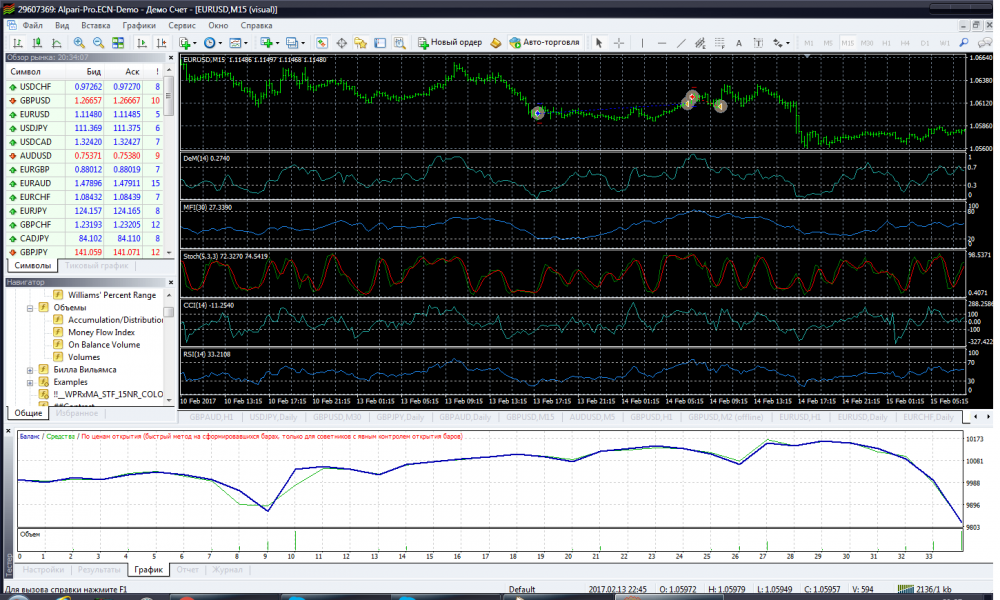Tile chart windows with the grid icon
Viewport: 1000px width, 600px height.
pos(118,43)
